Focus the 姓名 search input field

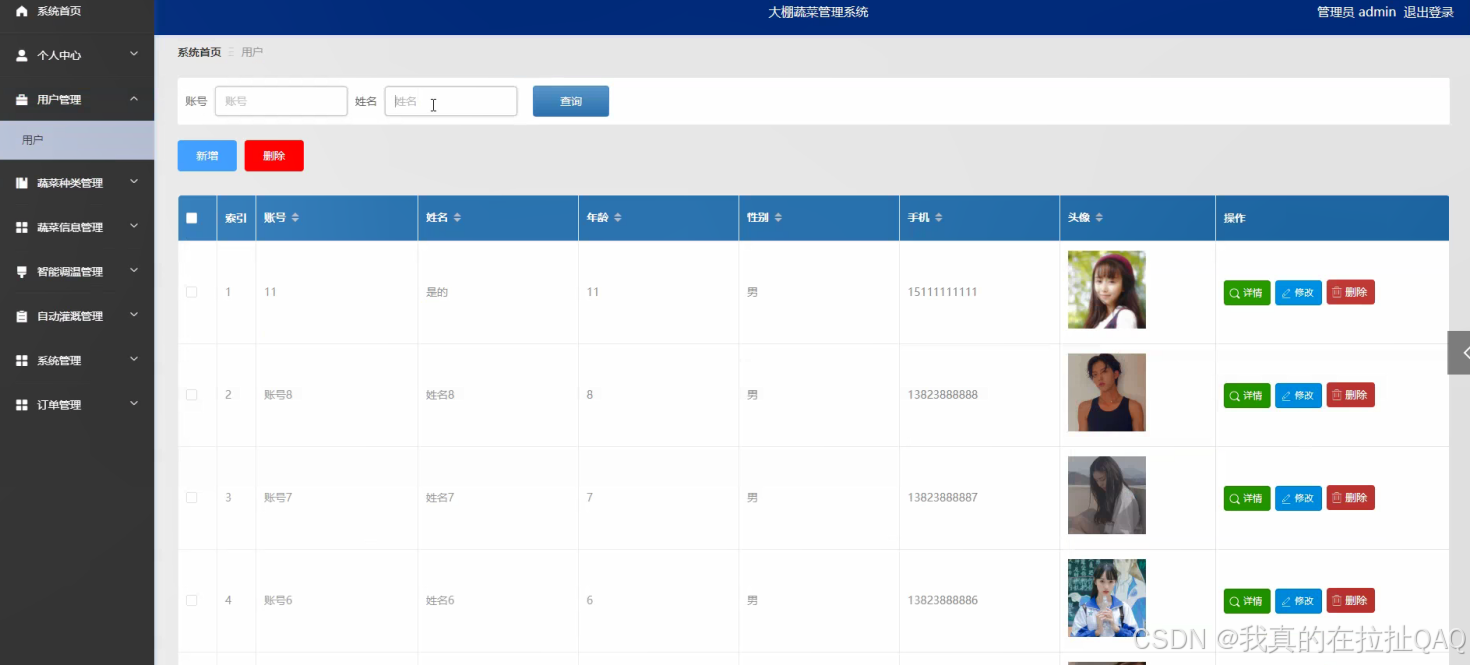451,101
